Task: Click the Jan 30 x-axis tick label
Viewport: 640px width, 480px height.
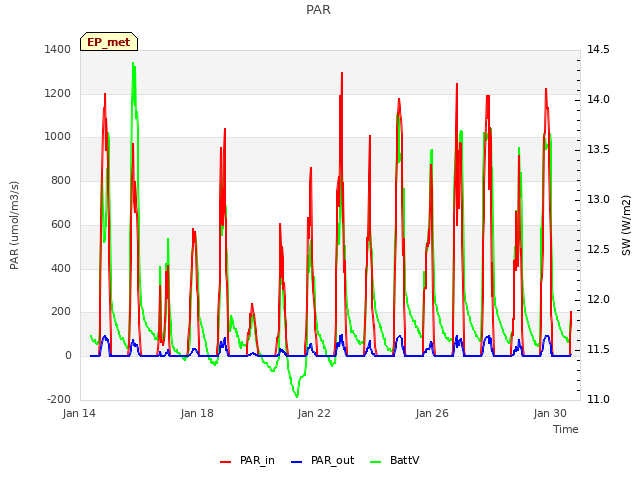Action: pyautogui.click(x=550, y=413)
